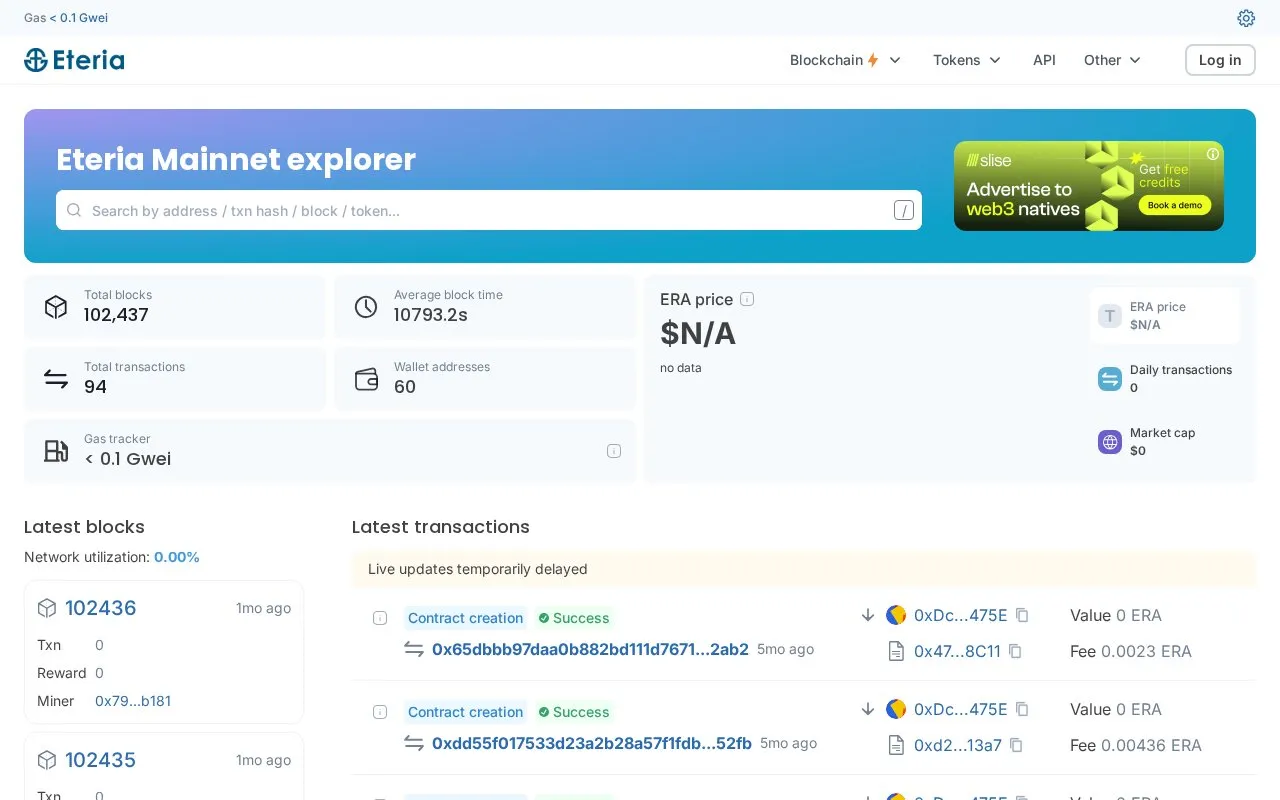The image size is (1280, 800).
Task: Click the search slash shortcut icon
Action: [x=904, y=210]
